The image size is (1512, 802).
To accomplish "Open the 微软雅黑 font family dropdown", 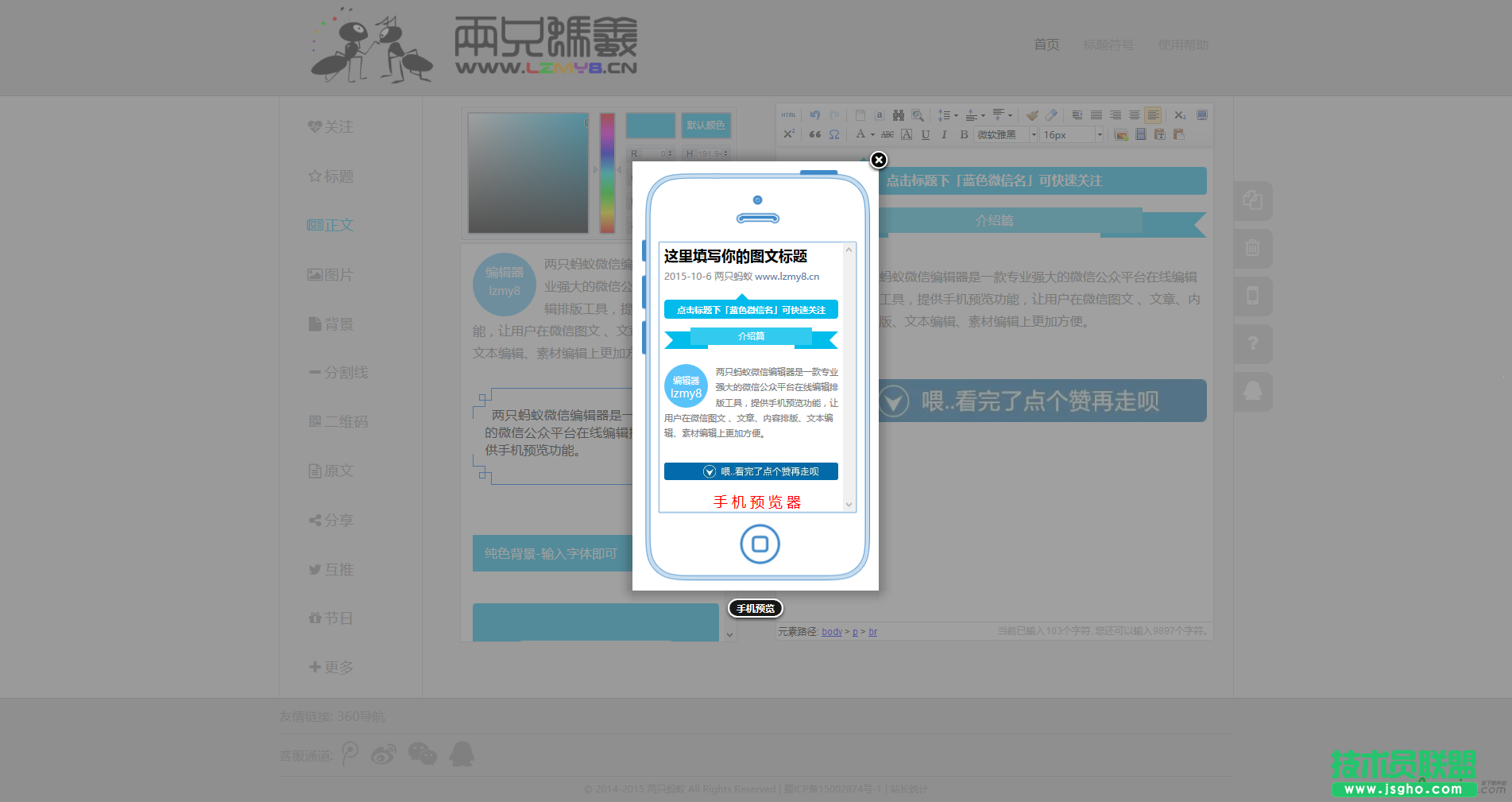I will click(999, 134).
